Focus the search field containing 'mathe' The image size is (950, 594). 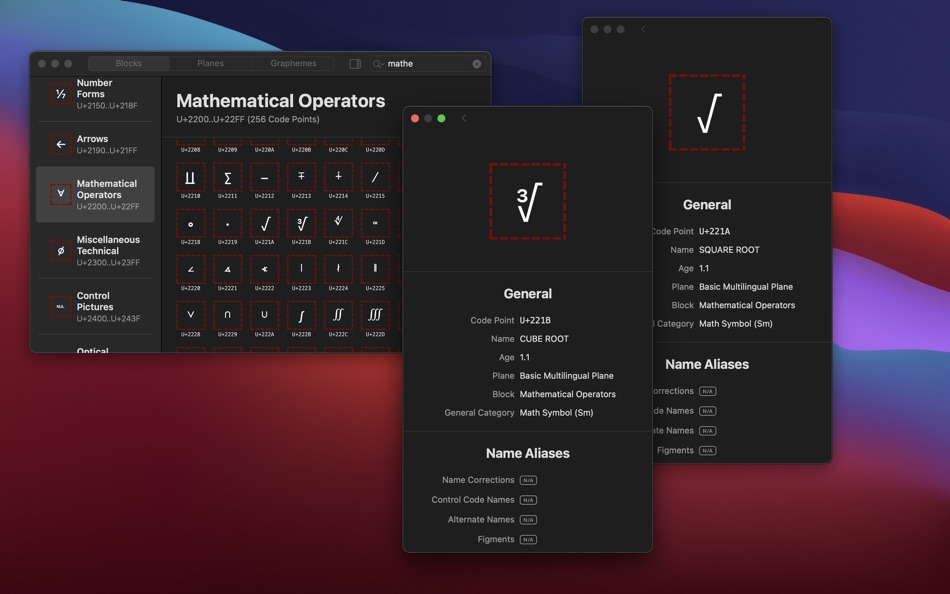point(428,64)
